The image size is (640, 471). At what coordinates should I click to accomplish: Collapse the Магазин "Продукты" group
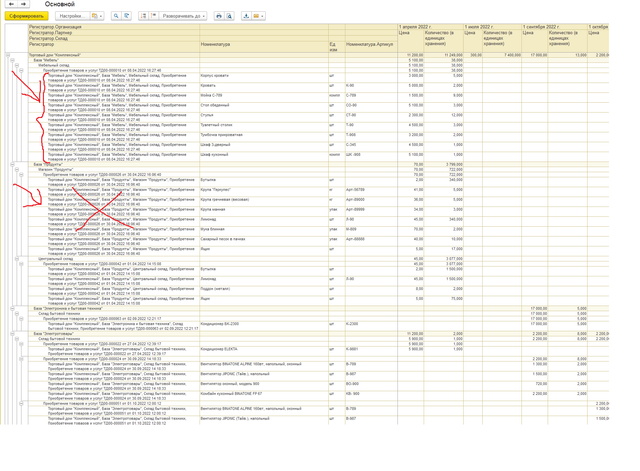(x=17, y=169)
